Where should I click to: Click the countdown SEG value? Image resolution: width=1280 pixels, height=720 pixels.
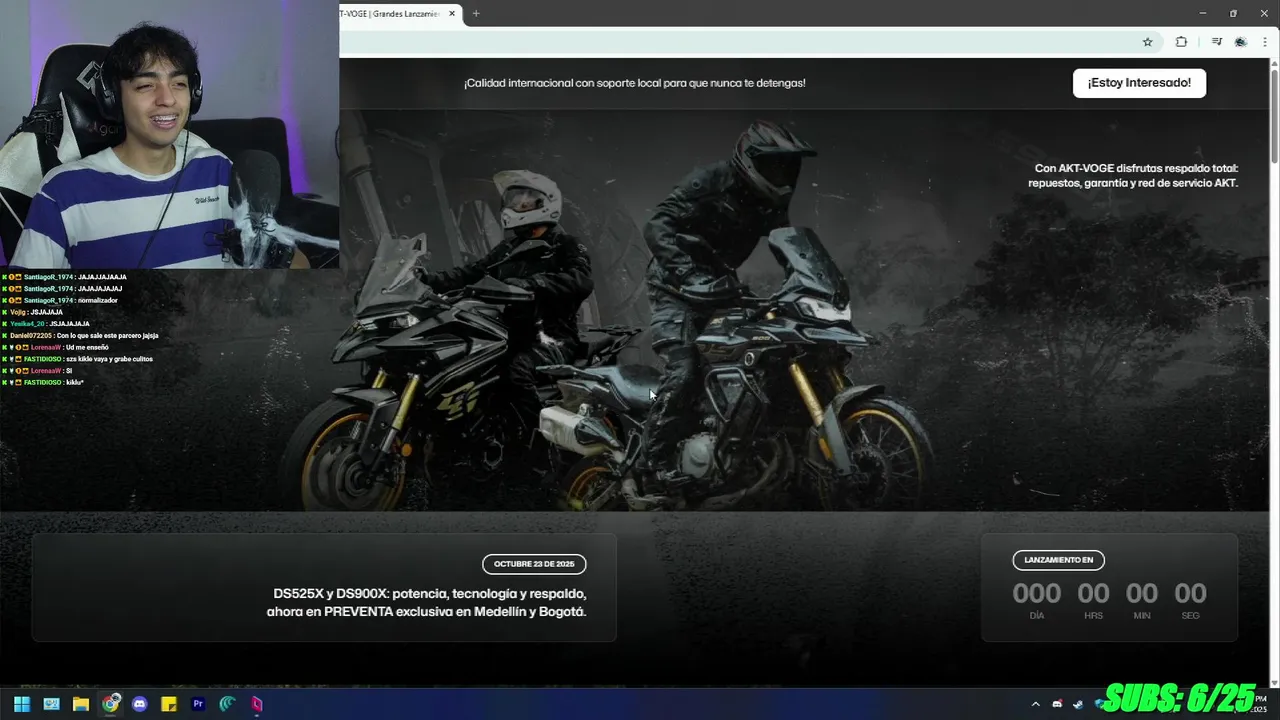pos(1190,593)
